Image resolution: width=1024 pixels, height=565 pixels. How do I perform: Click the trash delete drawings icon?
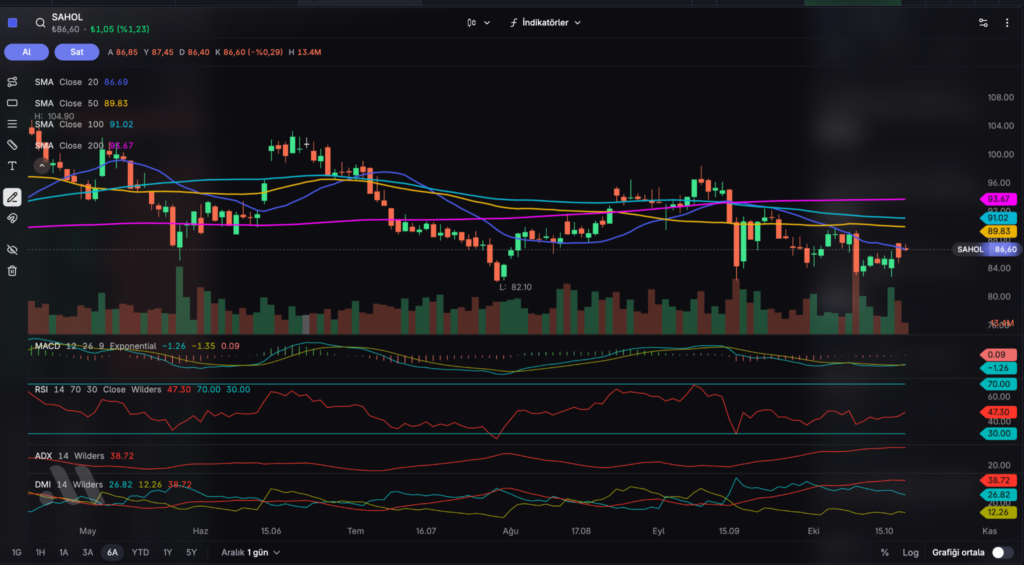[12, 270]
